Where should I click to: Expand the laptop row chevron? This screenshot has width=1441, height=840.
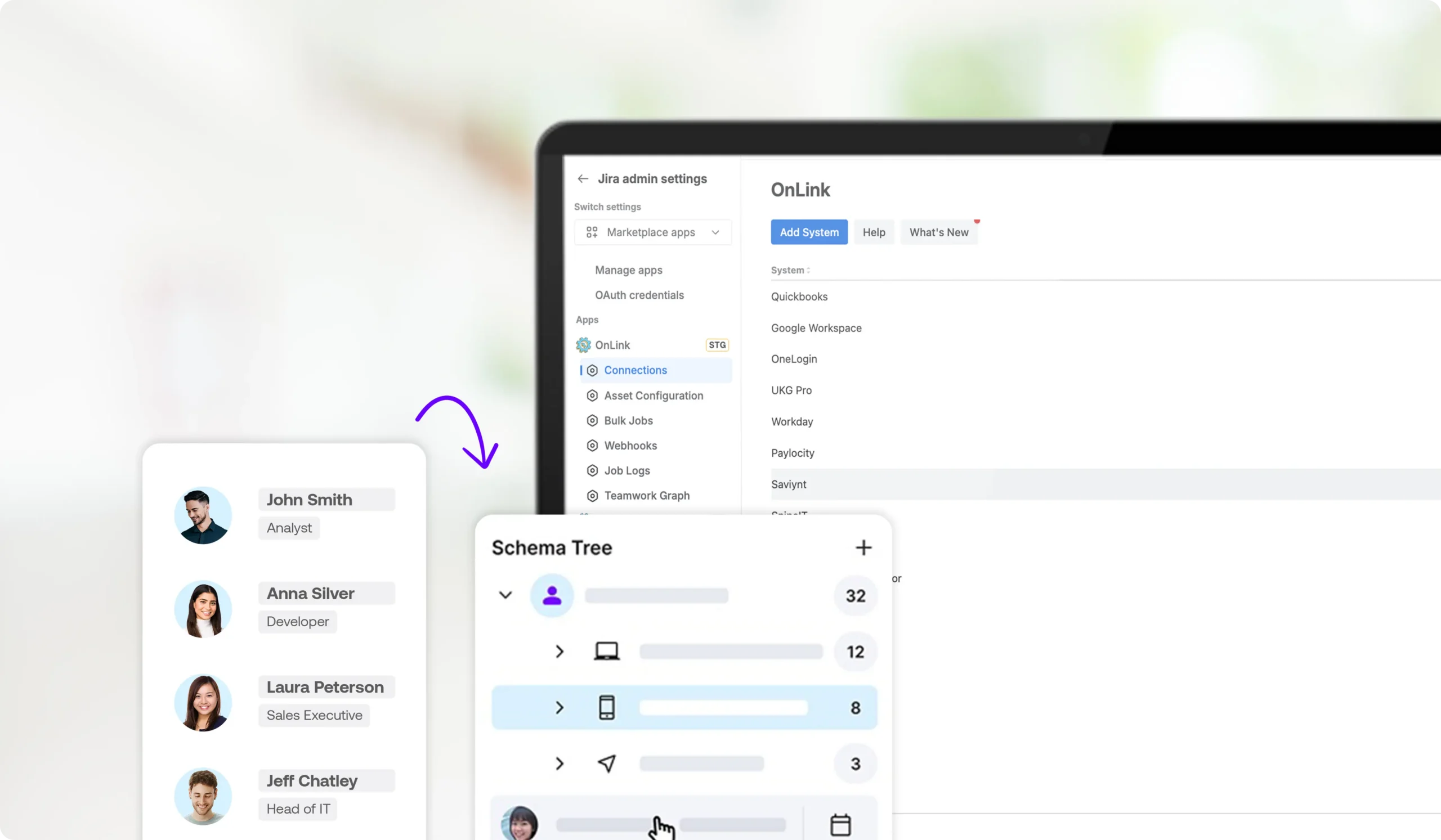click(x=560, y=652)
